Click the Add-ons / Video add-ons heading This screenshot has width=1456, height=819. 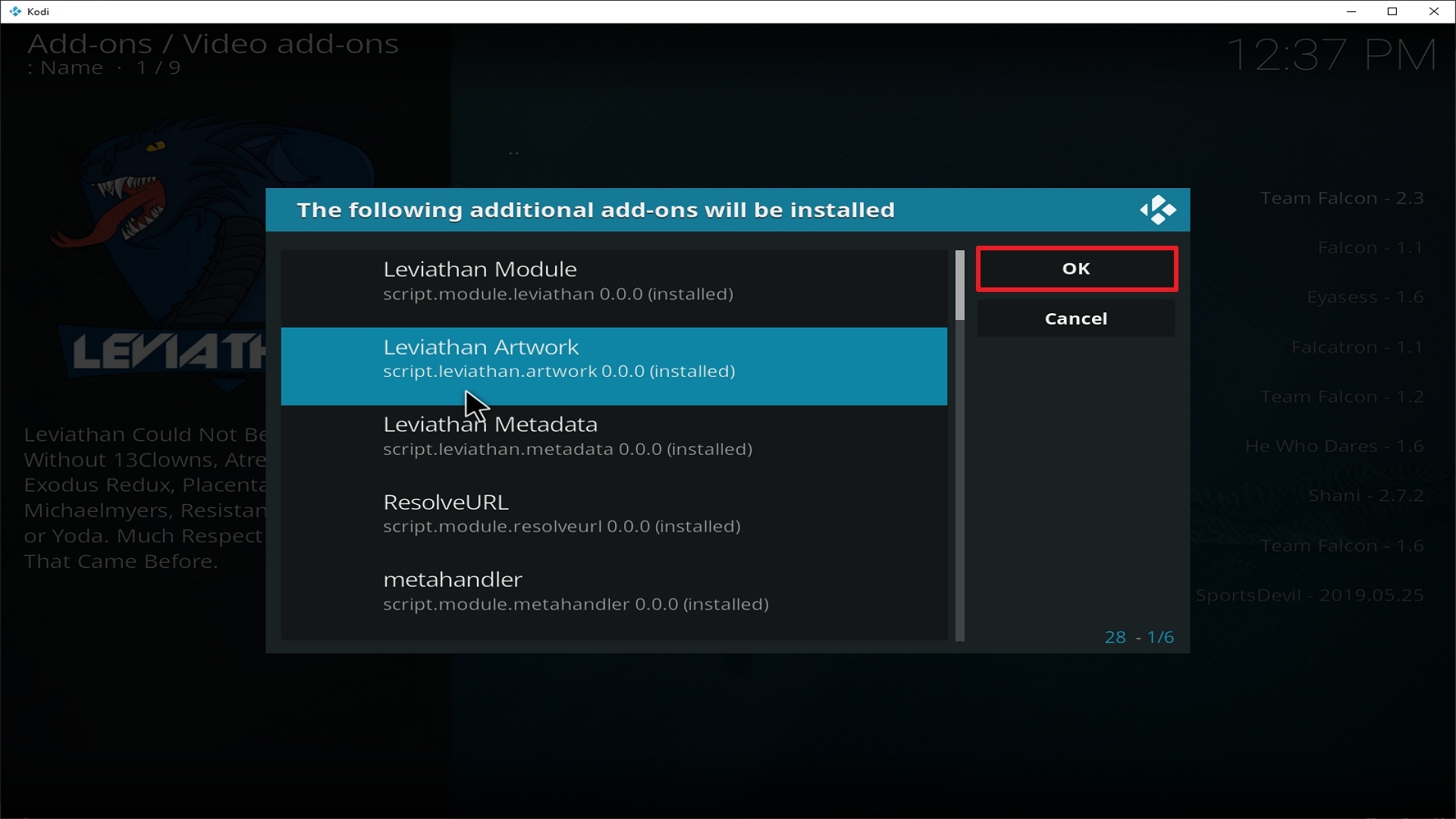pyautogui.click(x=213, y=44)
